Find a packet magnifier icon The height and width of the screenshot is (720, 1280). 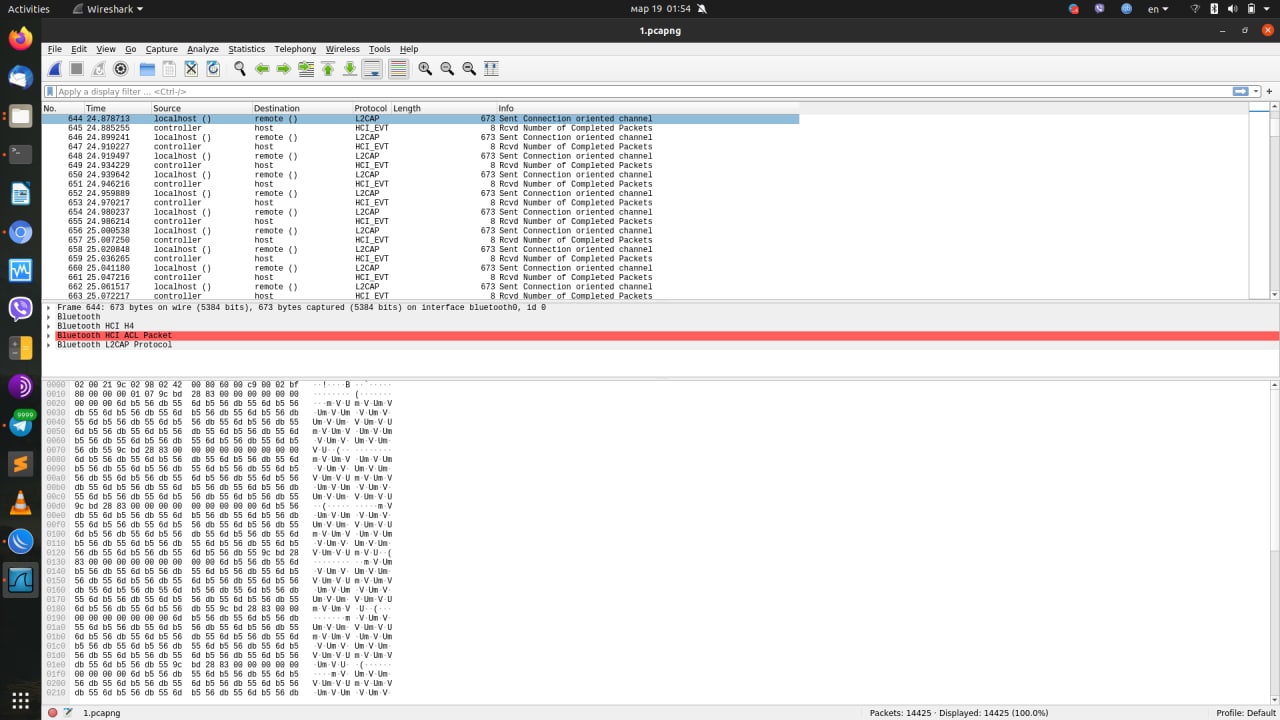click(x=240, y=69)
